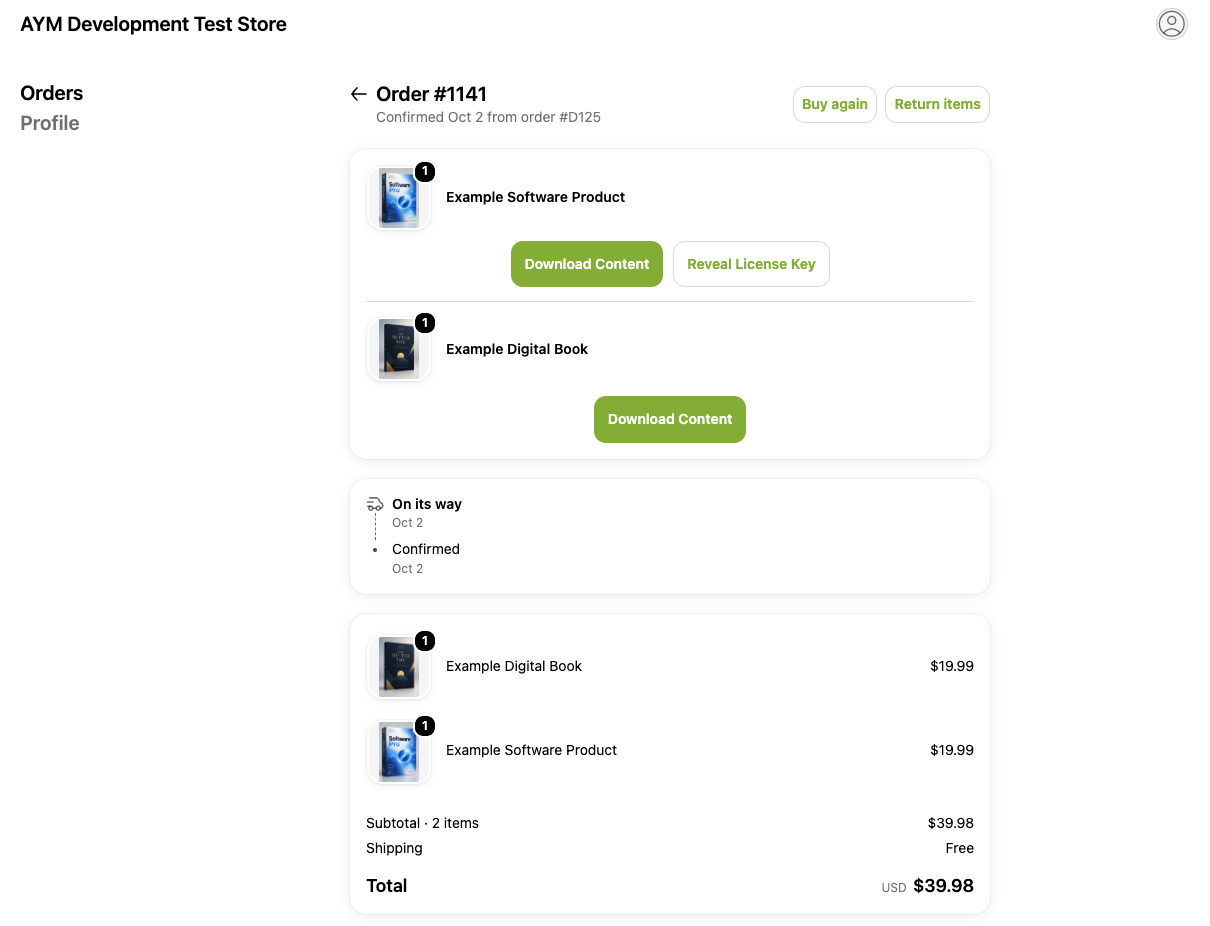Screen dimensions: 1210x926
Task: Click the Example Software Product thumbnail priced $19.99
Action: (x=399, y=751)
